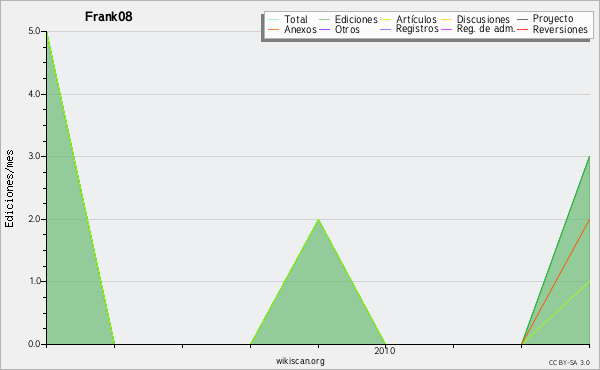This screenshot has height=370, width=600.
Task: Click the 1.0 y-axis value
Action: point(34,282)
